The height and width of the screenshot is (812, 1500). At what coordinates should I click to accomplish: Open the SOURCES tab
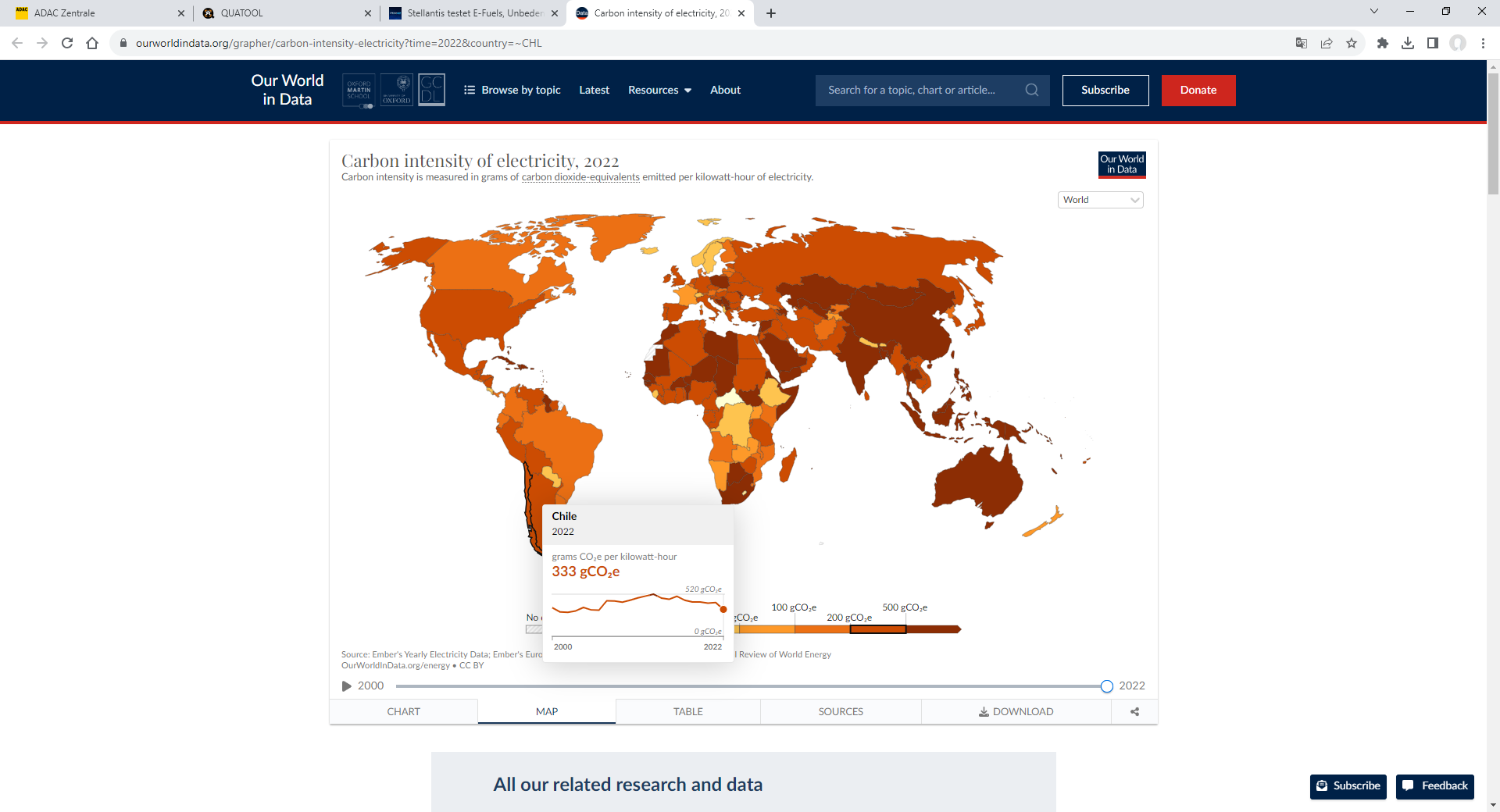[x=841, y=711]
